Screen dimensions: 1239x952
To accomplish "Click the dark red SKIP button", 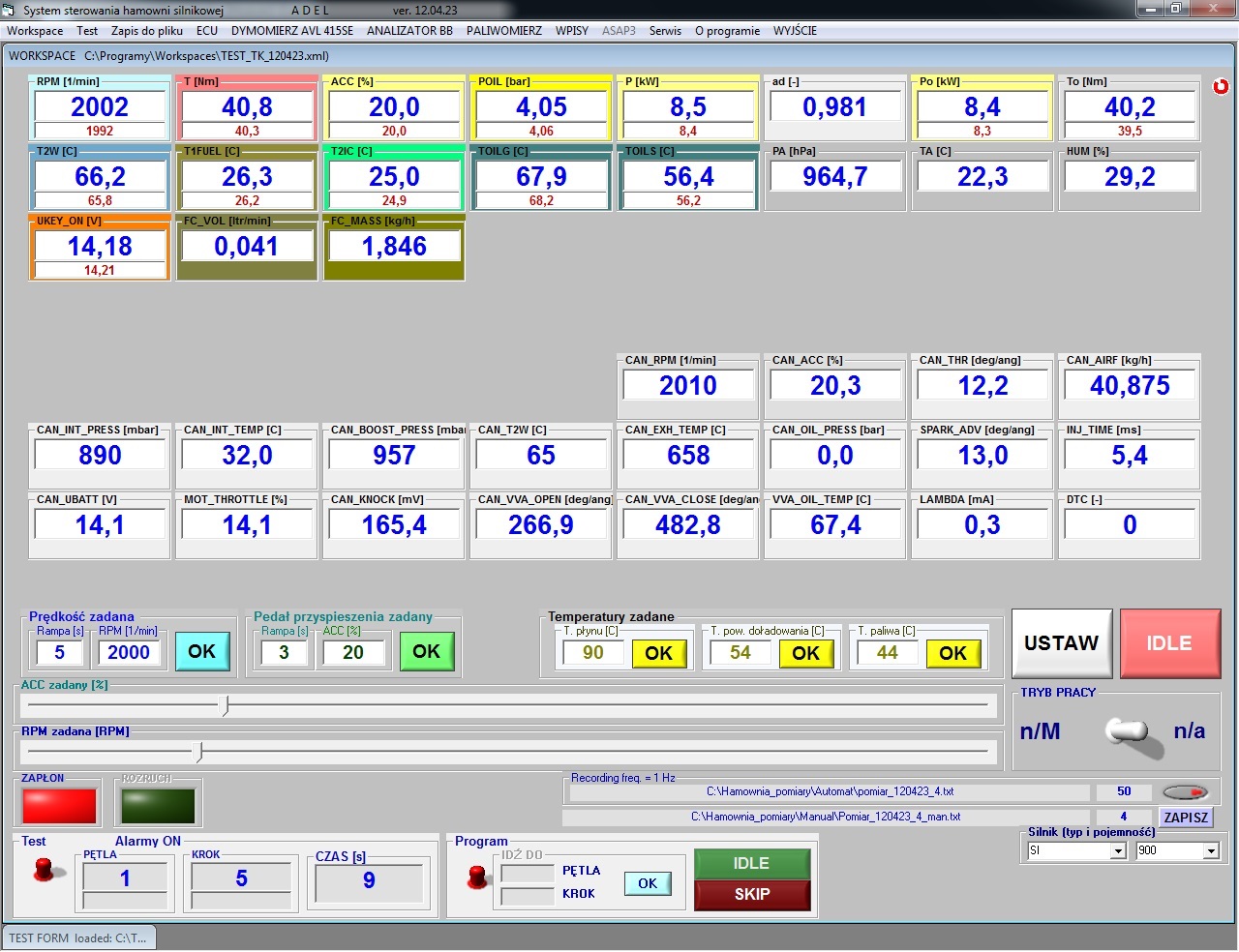I will 751,895.
